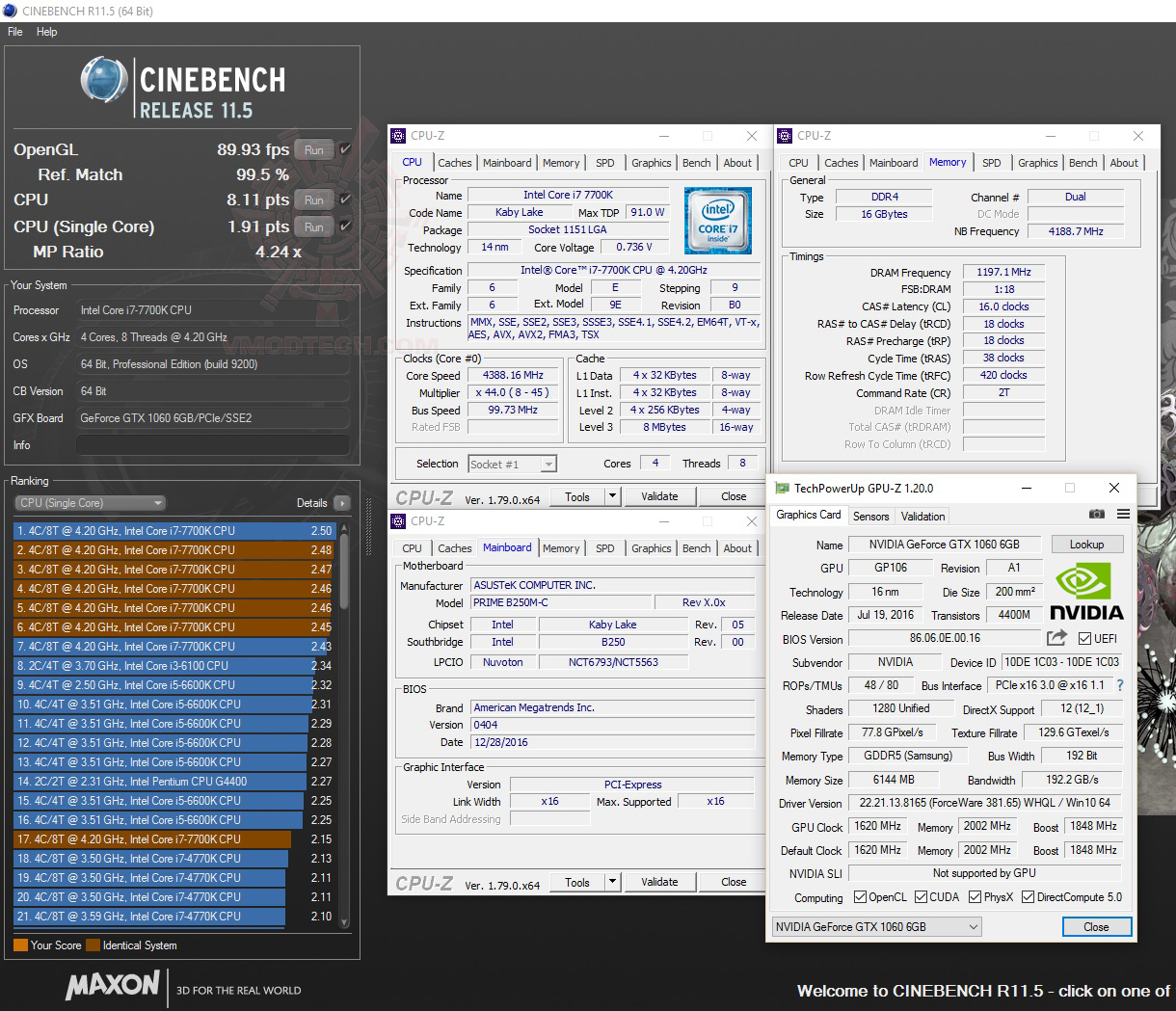Click the Info input field in Your System
Screen dimensions: 1176x1011
[212, 445]
